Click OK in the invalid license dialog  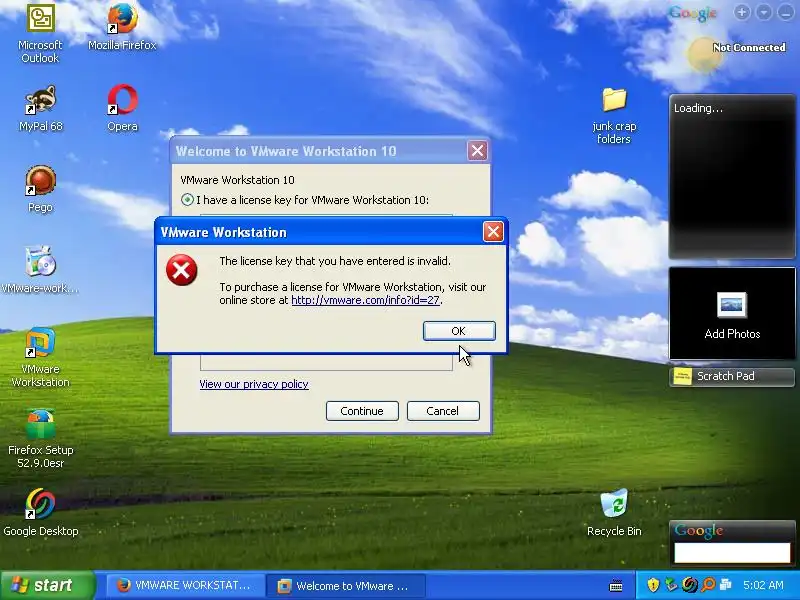tap(459, 331)
